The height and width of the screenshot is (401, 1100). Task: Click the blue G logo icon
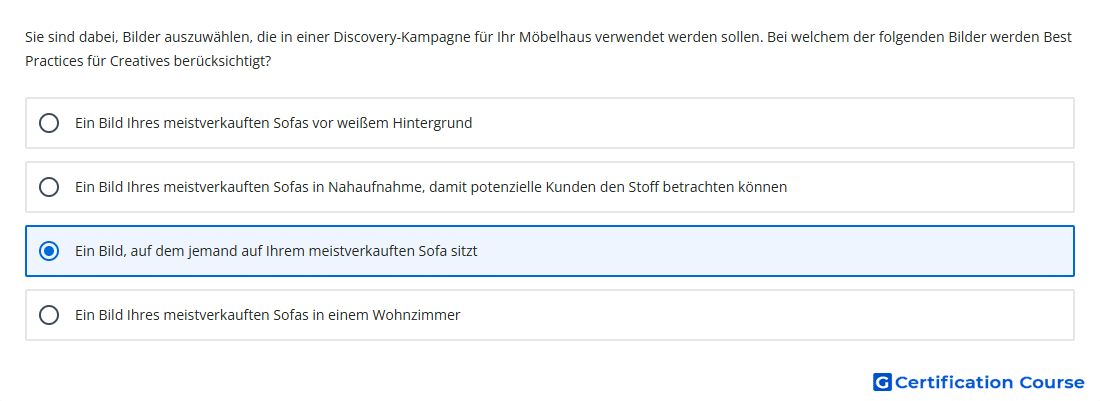point(882,382)
